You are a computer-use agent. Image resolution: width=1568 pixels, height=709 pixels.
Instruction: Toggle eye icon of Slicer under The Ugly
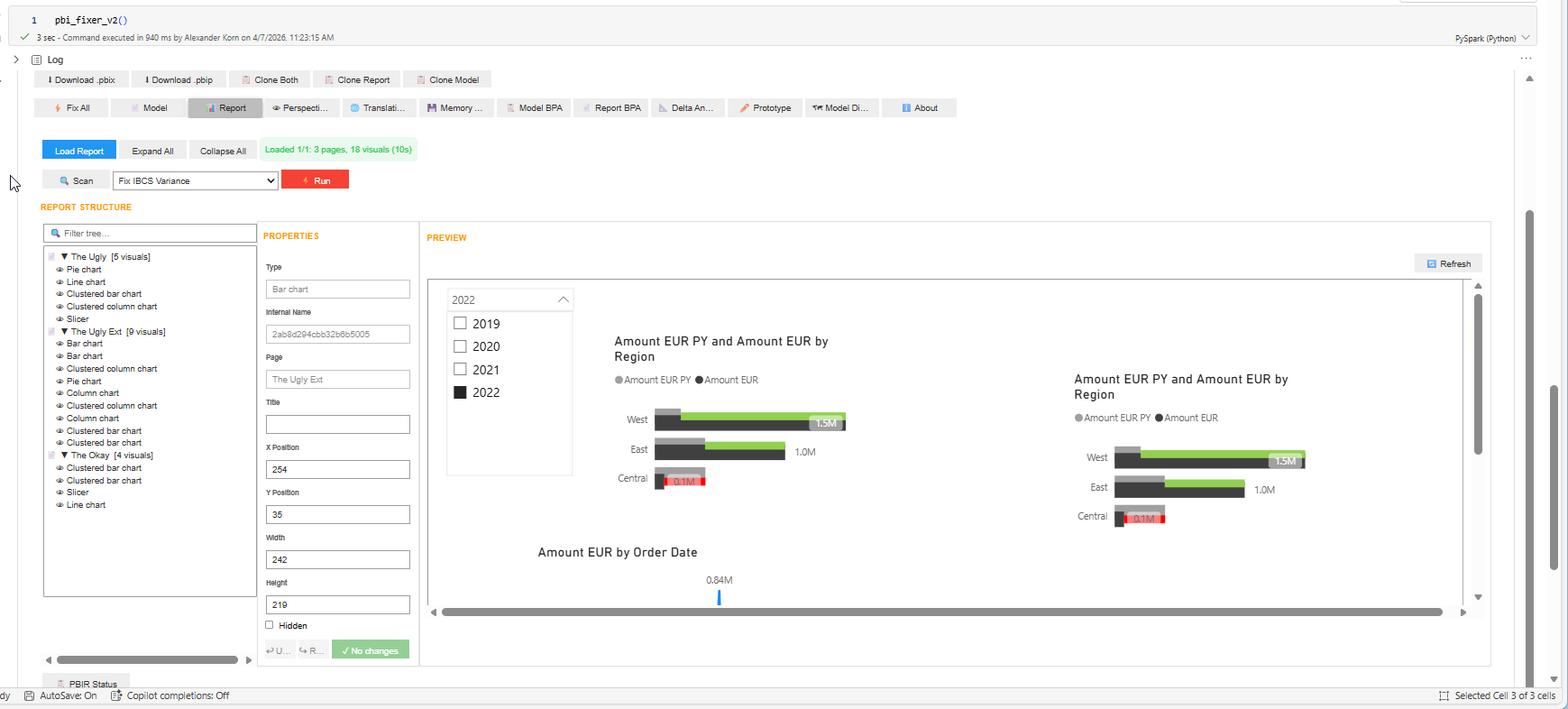60,318
